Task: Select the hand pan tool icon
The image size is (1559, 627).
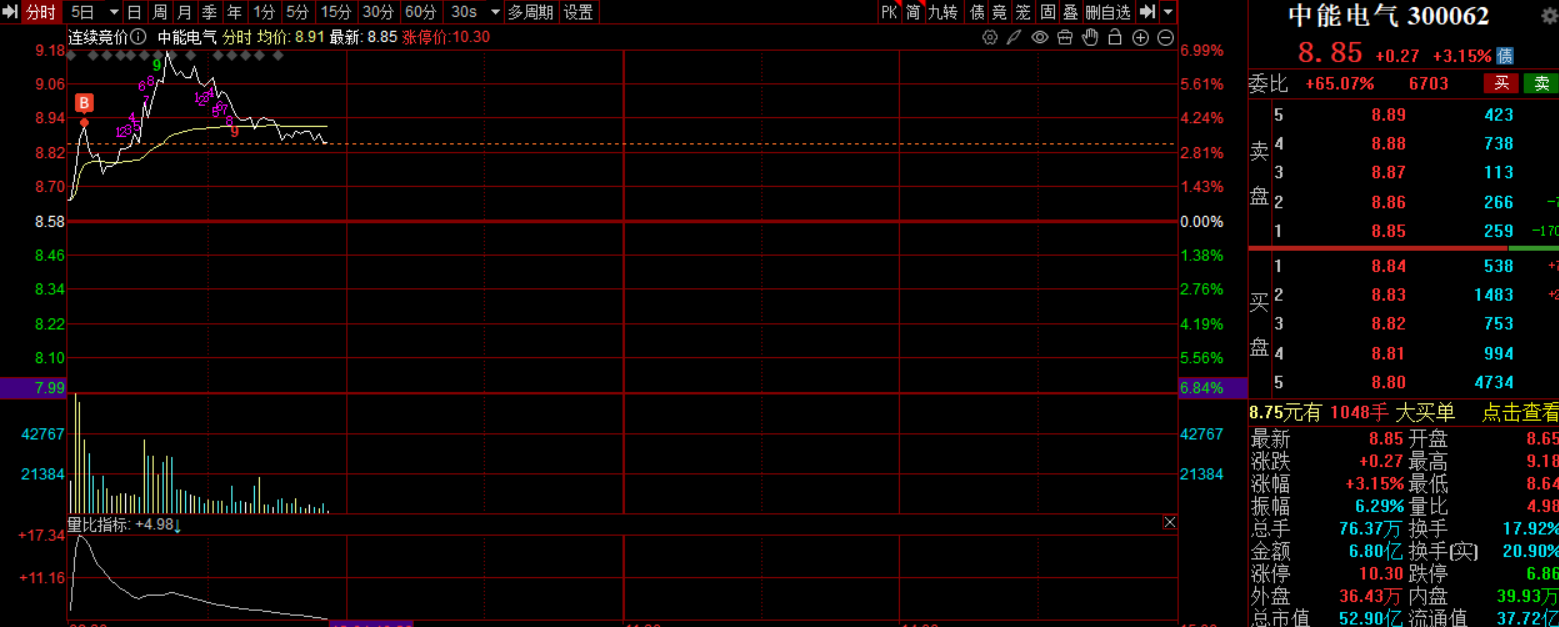Action: pyautogui.click(x=1090, y=37)
